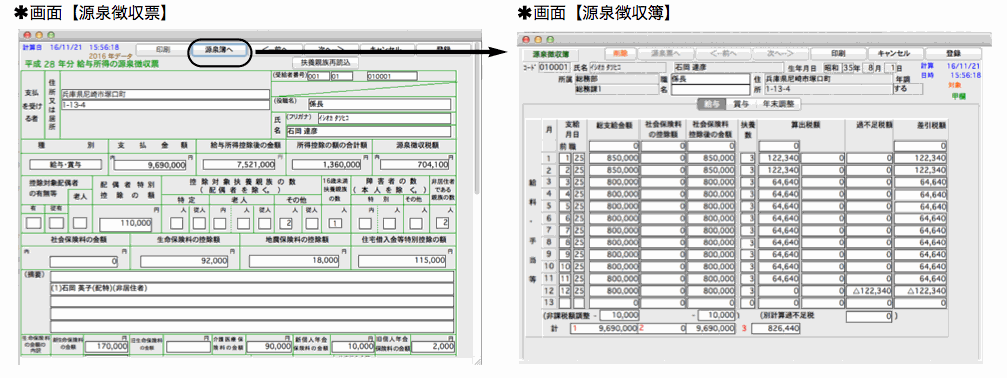Click the 控除対象配偶者 有 box
1007x378 pixels.
point(33,223)
